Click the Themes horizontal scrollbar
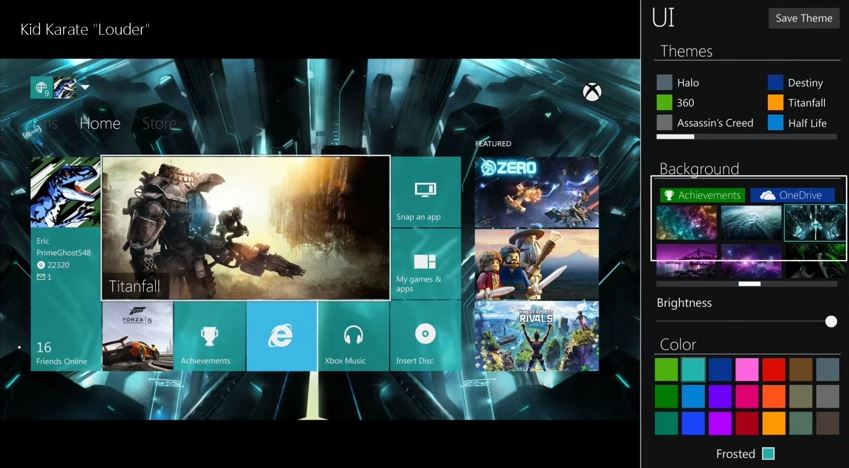The width and height of the screenshot is (849, 468). 747,137
